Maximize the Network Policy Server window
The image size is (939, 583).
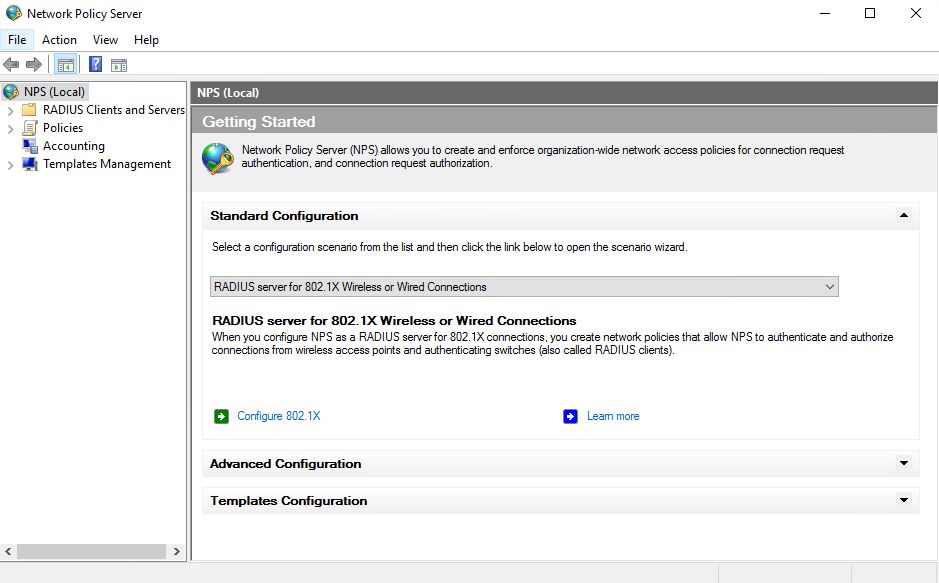click(x=870, y=13)
